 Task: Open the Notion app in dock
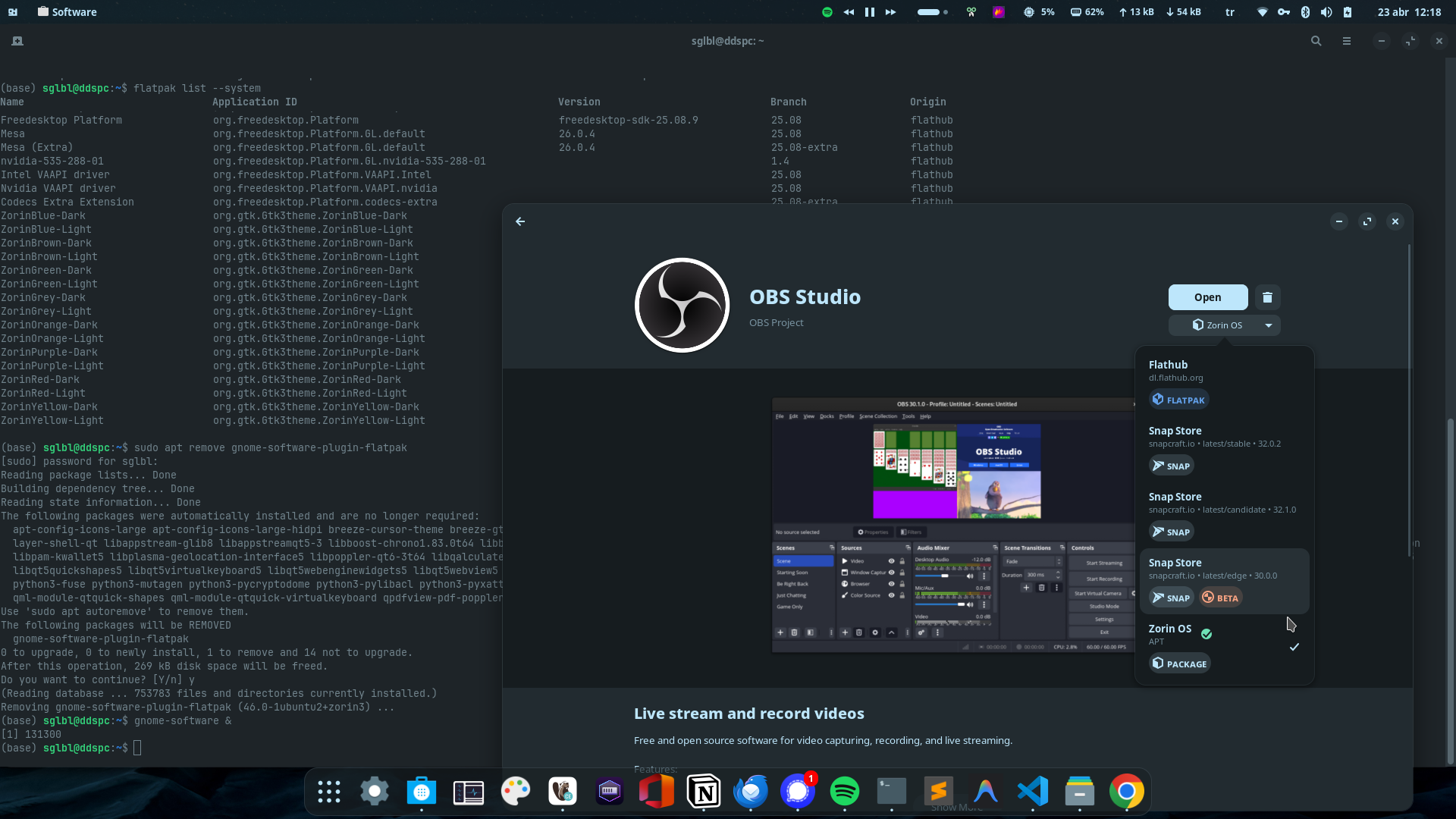tap(704, 792)
